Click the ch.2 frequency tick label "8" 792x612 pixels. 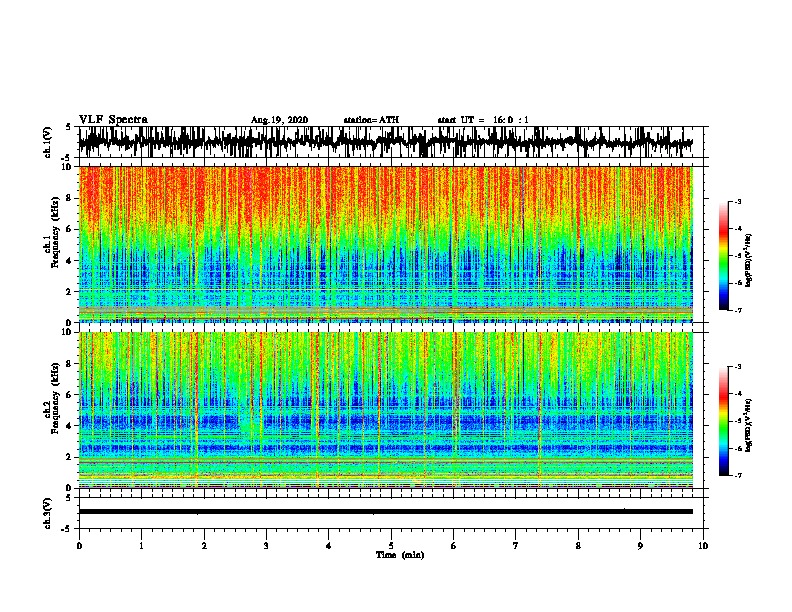69,364
